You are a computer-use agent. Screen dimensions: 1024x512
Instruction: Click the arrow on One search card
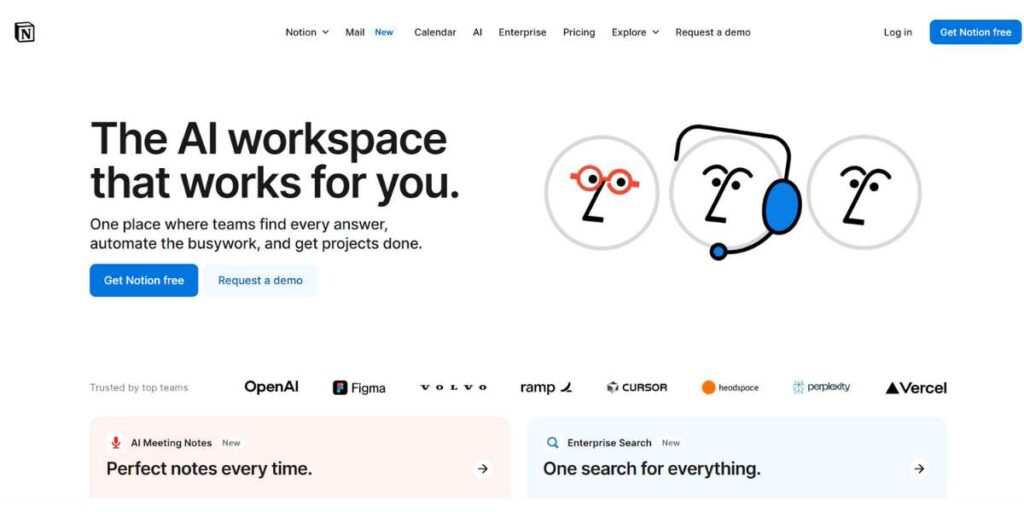click(x=919, y=468)
